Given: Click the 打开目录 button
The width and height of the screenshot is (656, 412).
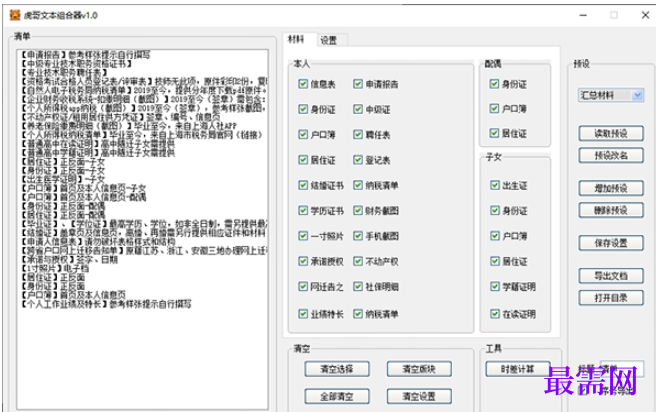Looking at the screenshot, I should click(611, 298).
